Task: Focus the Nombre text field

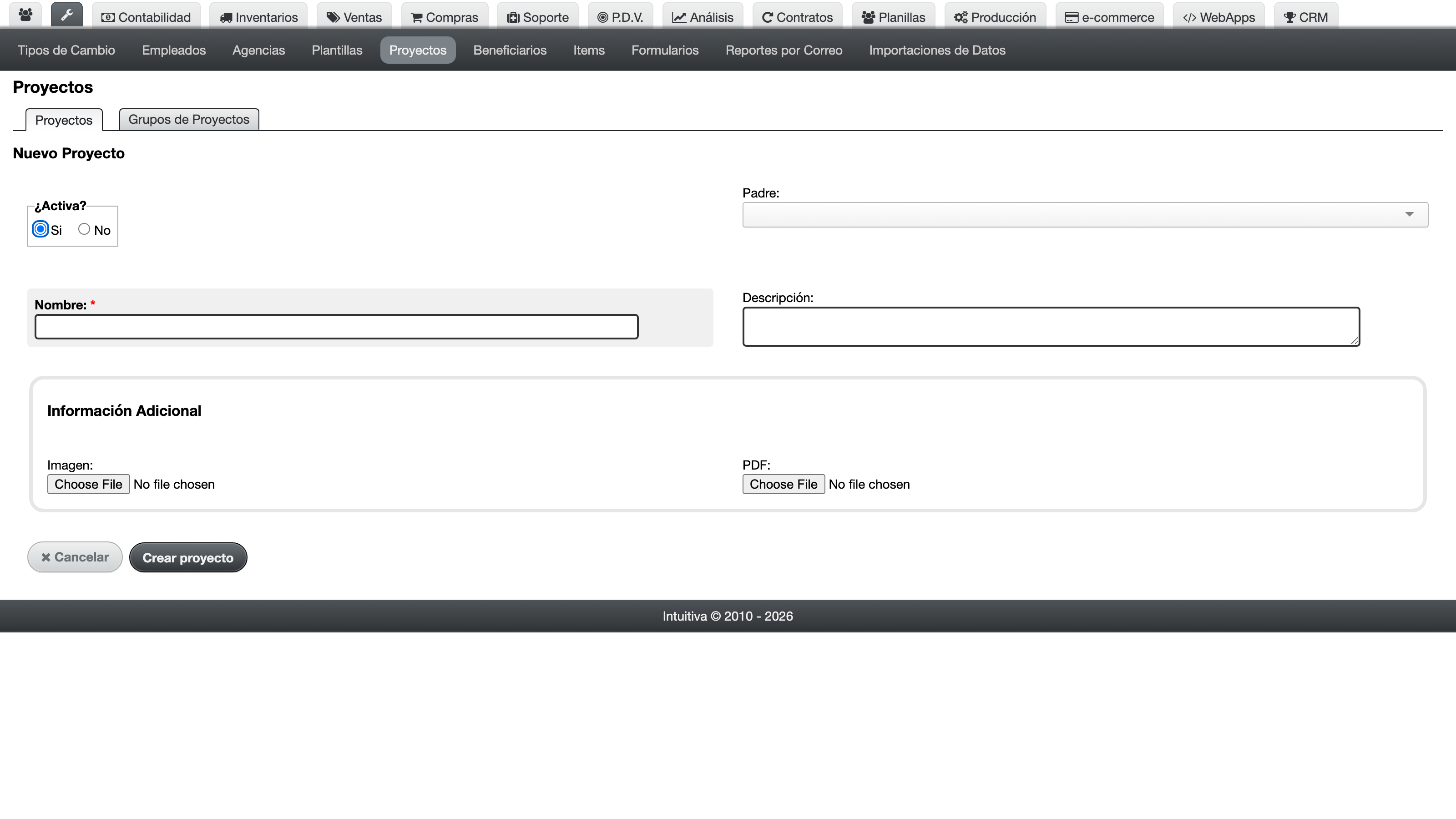Action: [337, 327]
